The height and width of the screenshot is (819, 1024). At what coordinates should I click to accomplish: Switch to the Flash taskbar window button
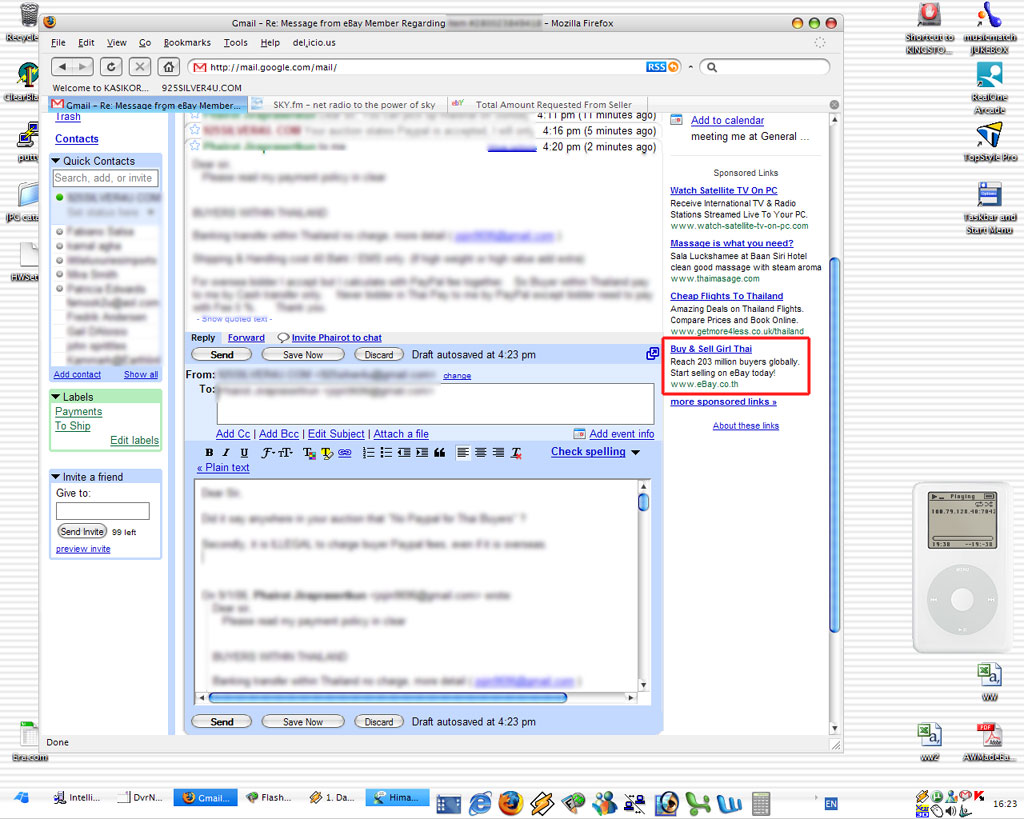pyautogui.click(x=269, y=797)
